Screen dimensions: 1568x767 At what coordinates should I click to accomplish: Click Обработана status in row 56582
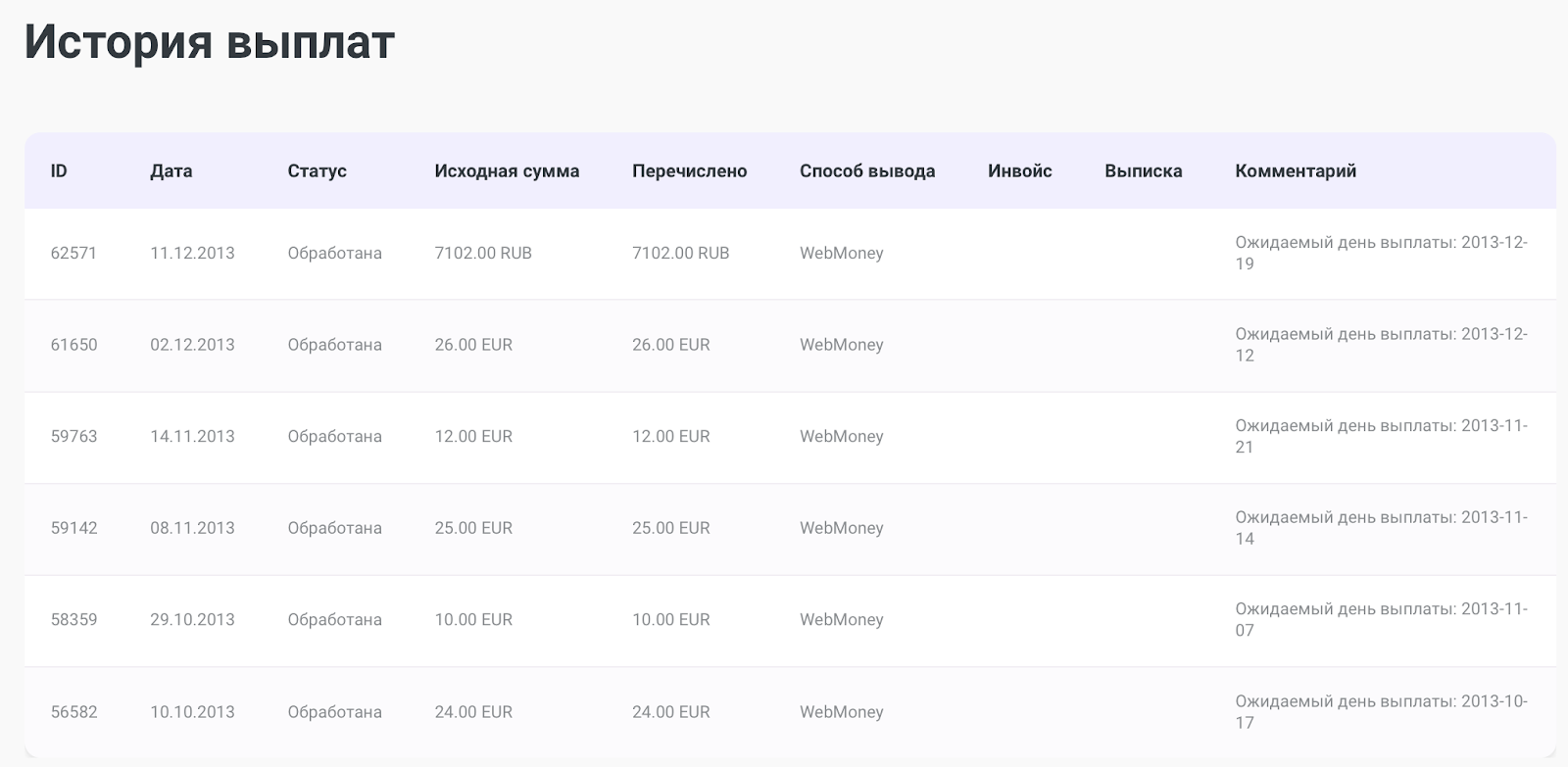(x=334, y=712)
